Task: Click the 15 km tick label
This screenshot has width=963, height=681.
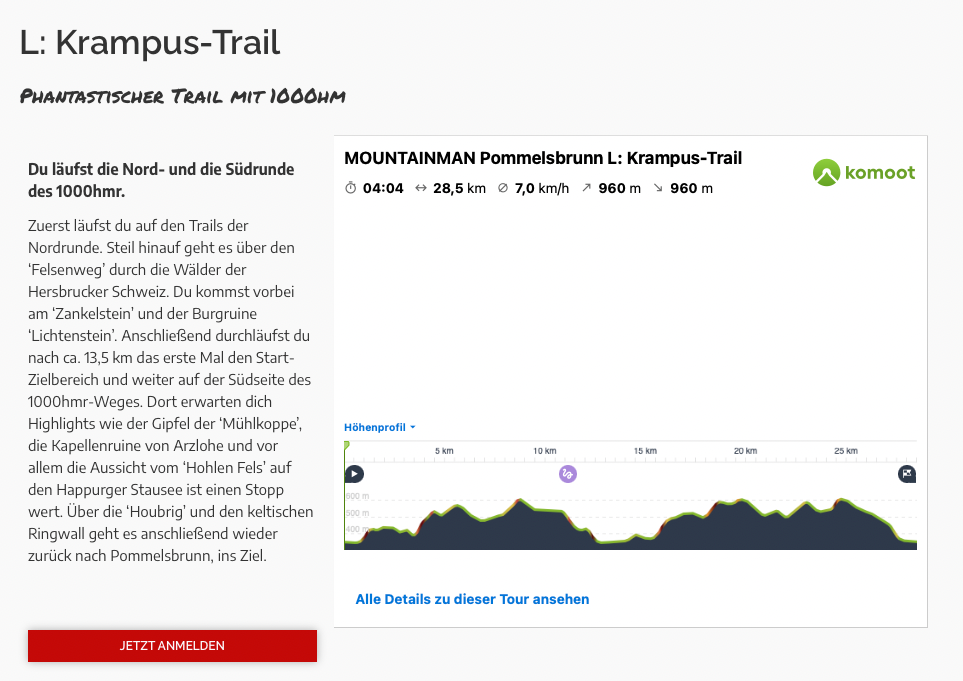Action: click(645, 451)
